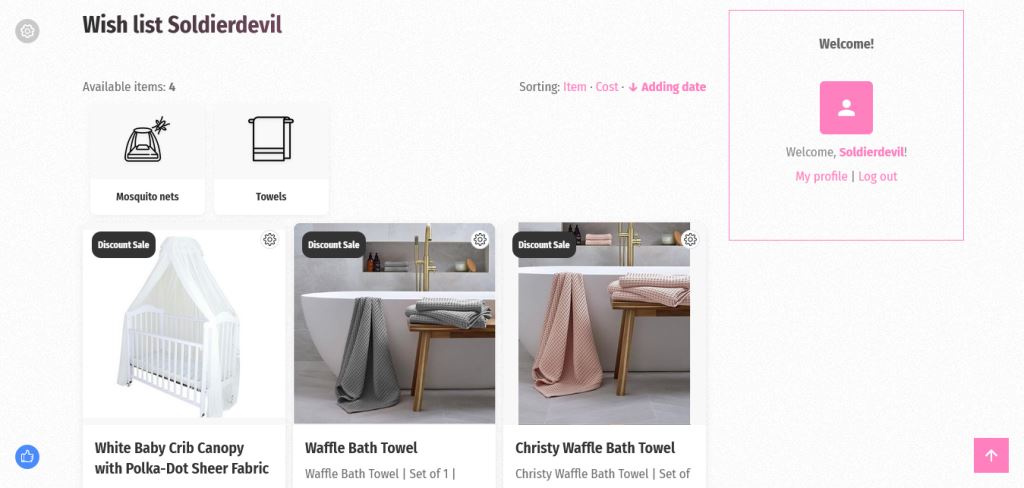
Task: Filter by Towels category label
Action: (271, 197)
